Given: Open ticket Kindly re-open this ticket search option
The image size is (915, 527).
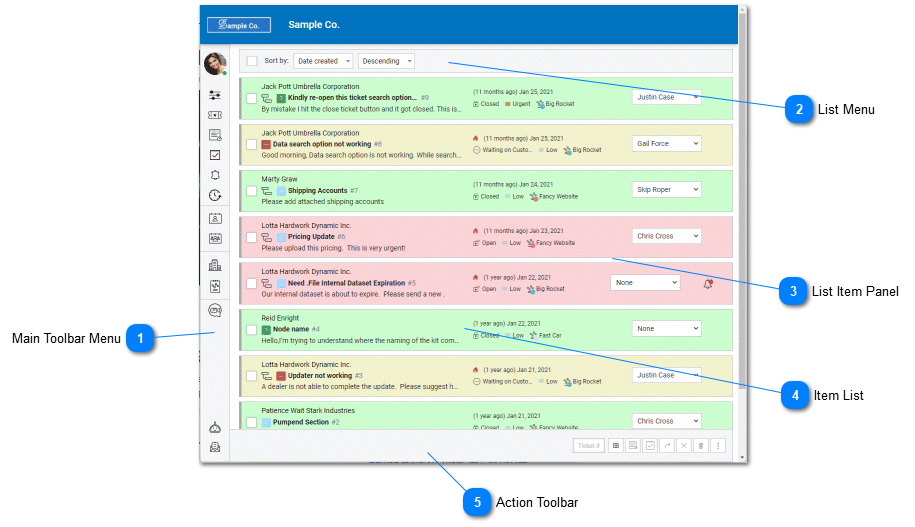Looking at the screenshot, I should tap(352, 97).
